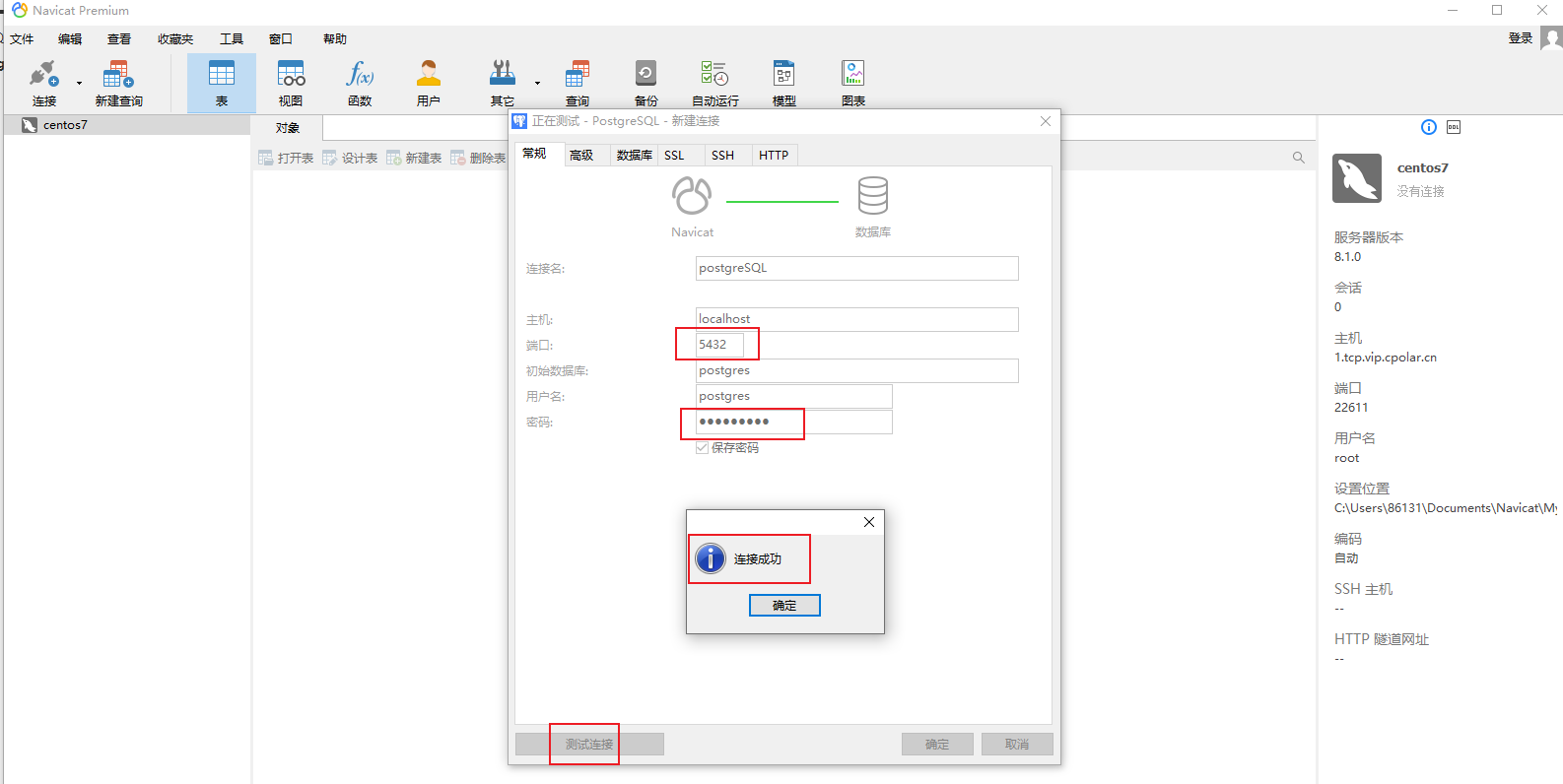Open the 模型 model toolbar icon
This screenshot has height=784, width=1563.
point(784,83)
